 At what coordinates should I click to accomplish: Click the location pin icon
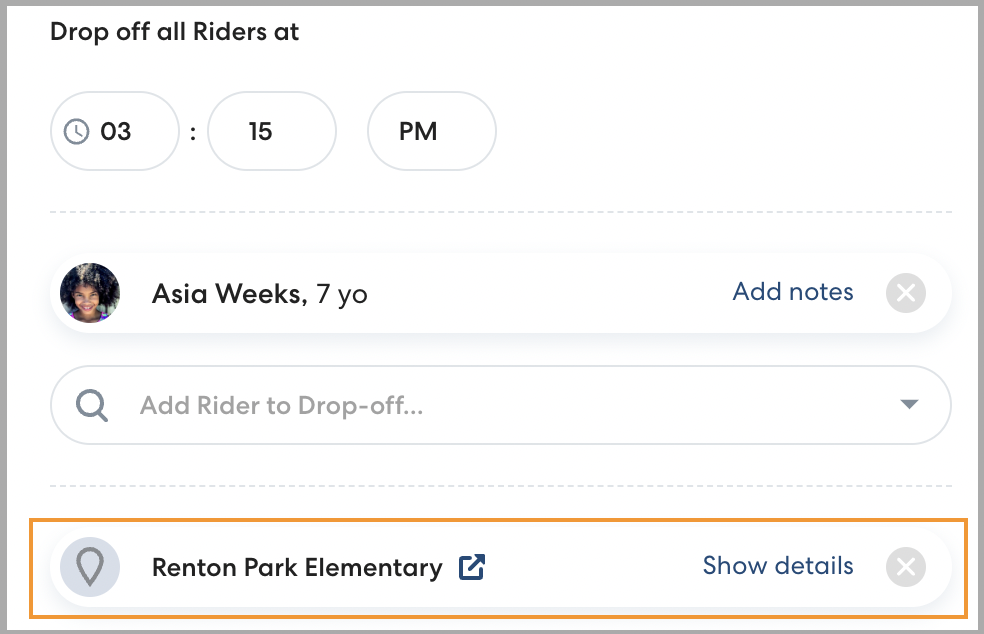point(91,567)
